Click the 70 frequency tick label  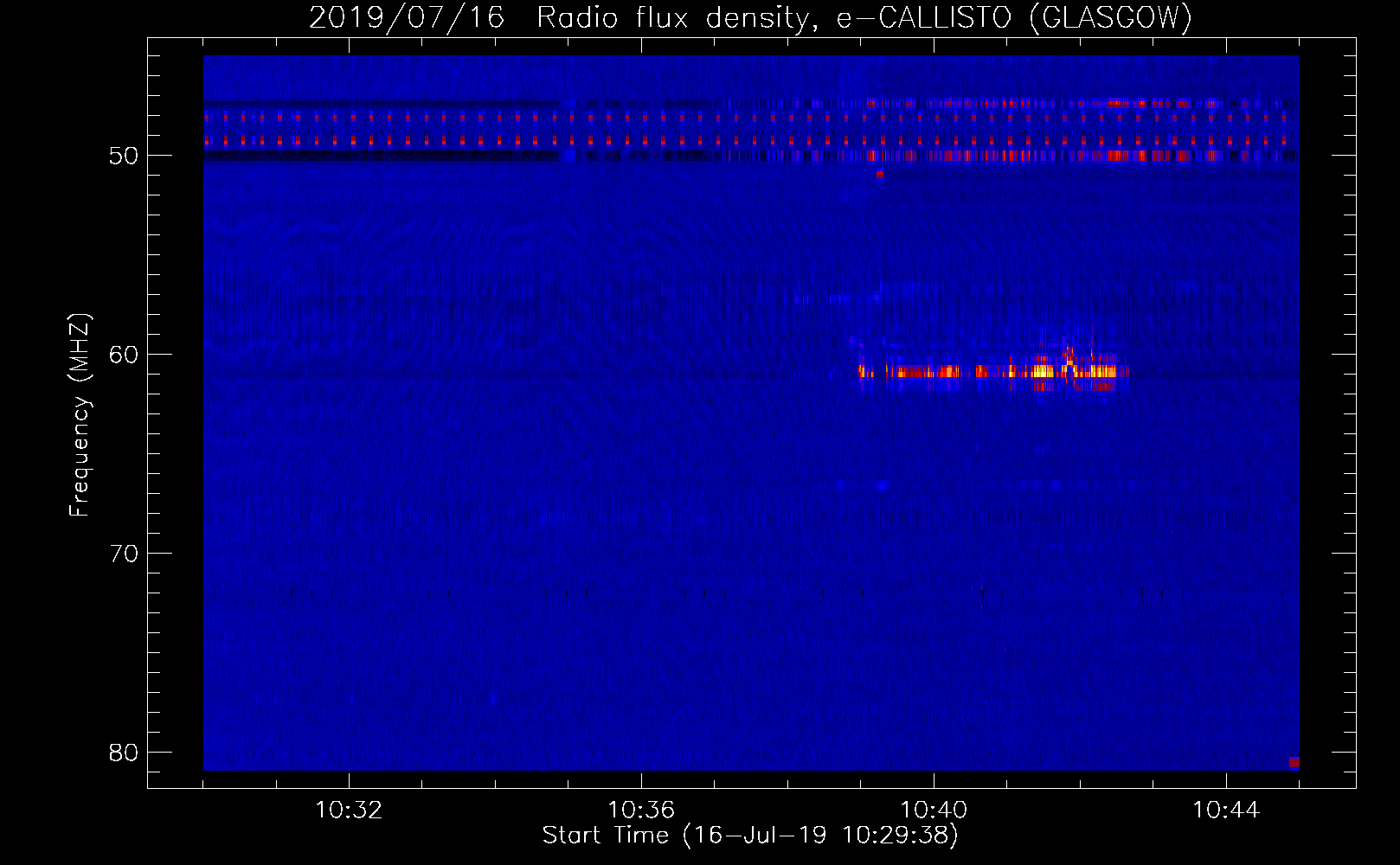coord(124,554)
